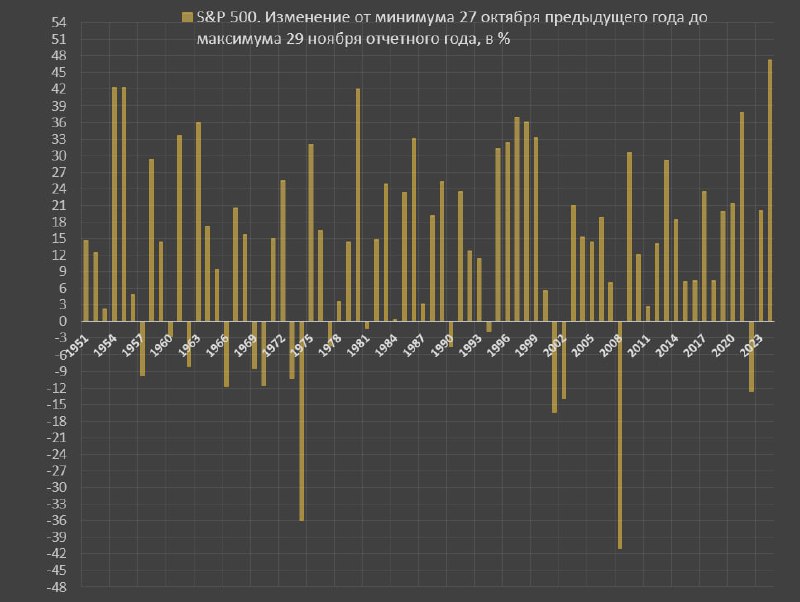The image size is (800, 602).
Task: Click the y-axis value 36
Action: point(59,122)
